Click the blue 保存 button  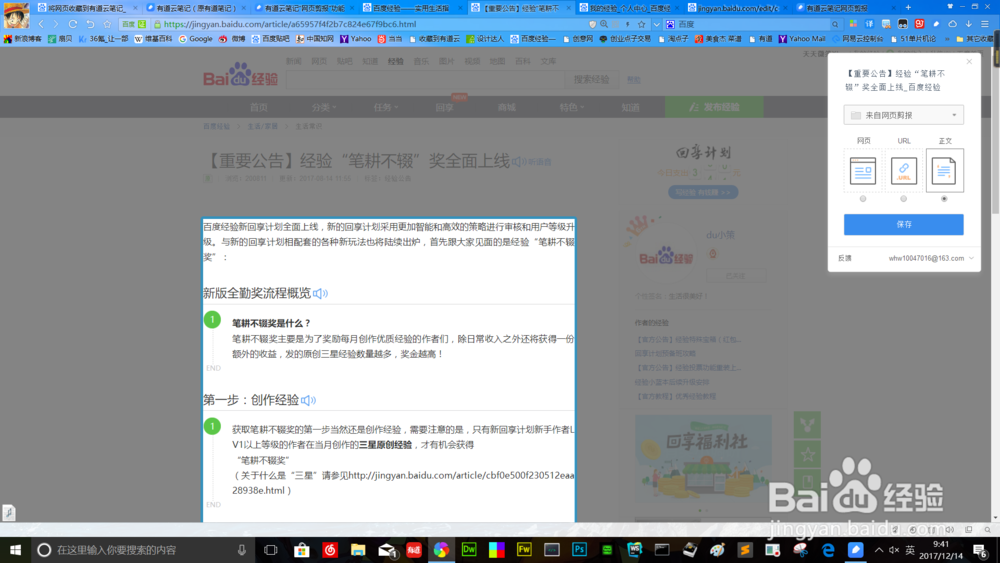(x=904, y=224)
